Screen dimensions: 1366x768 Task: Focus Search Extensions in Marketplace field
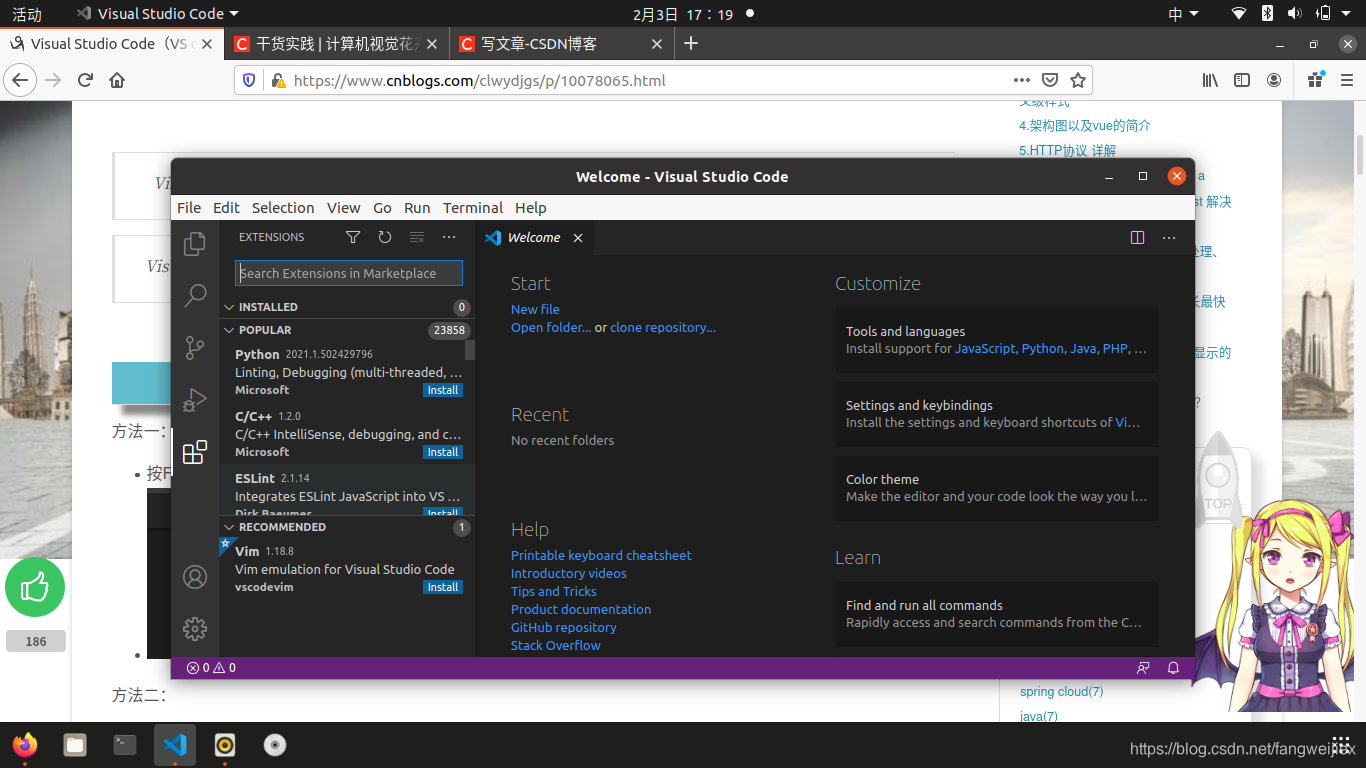(x=349, y=273)
